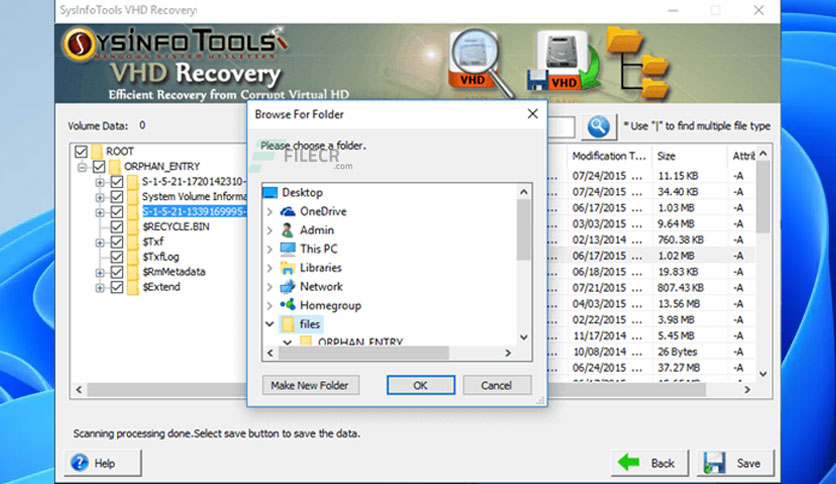836x484 pixels.
Task: Click file list scroll right arrow
Action: click(747, 390)
